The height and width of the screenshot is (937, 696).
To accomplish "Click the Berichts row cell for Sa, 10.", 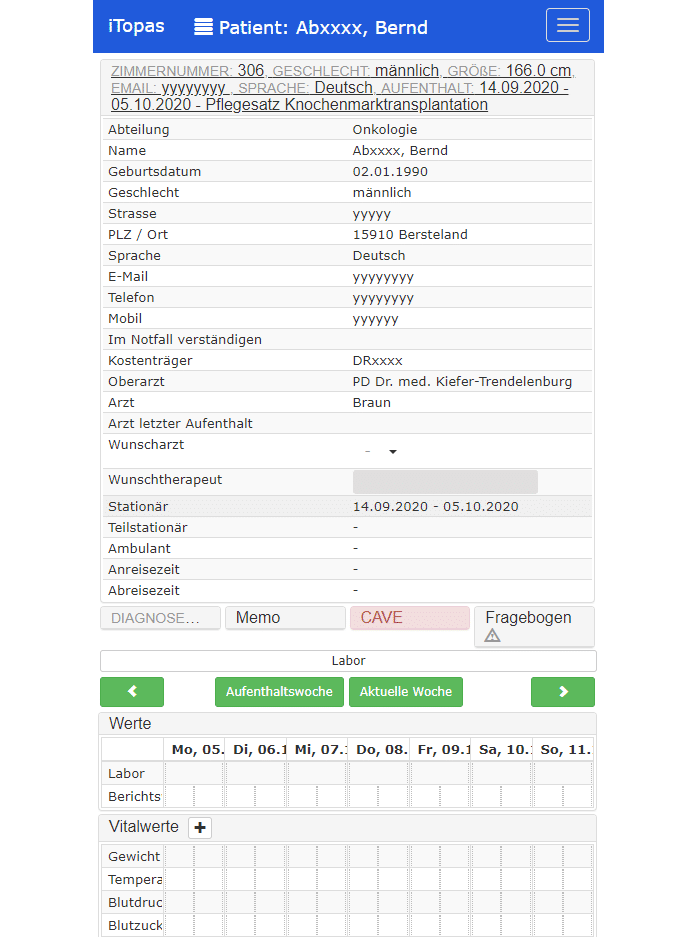I will pyautogui.click(x=501, y=796).
